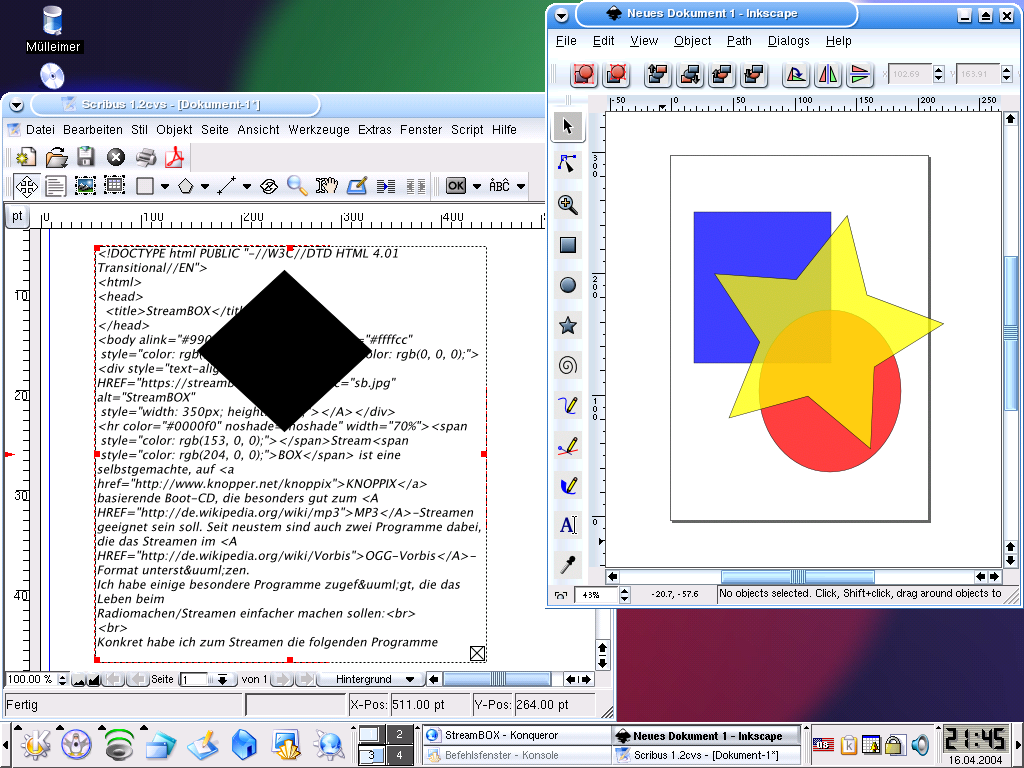Open the Werkzeuge menu in Scribus
The width and height of the screenshot is (1024, 768).
319,130
